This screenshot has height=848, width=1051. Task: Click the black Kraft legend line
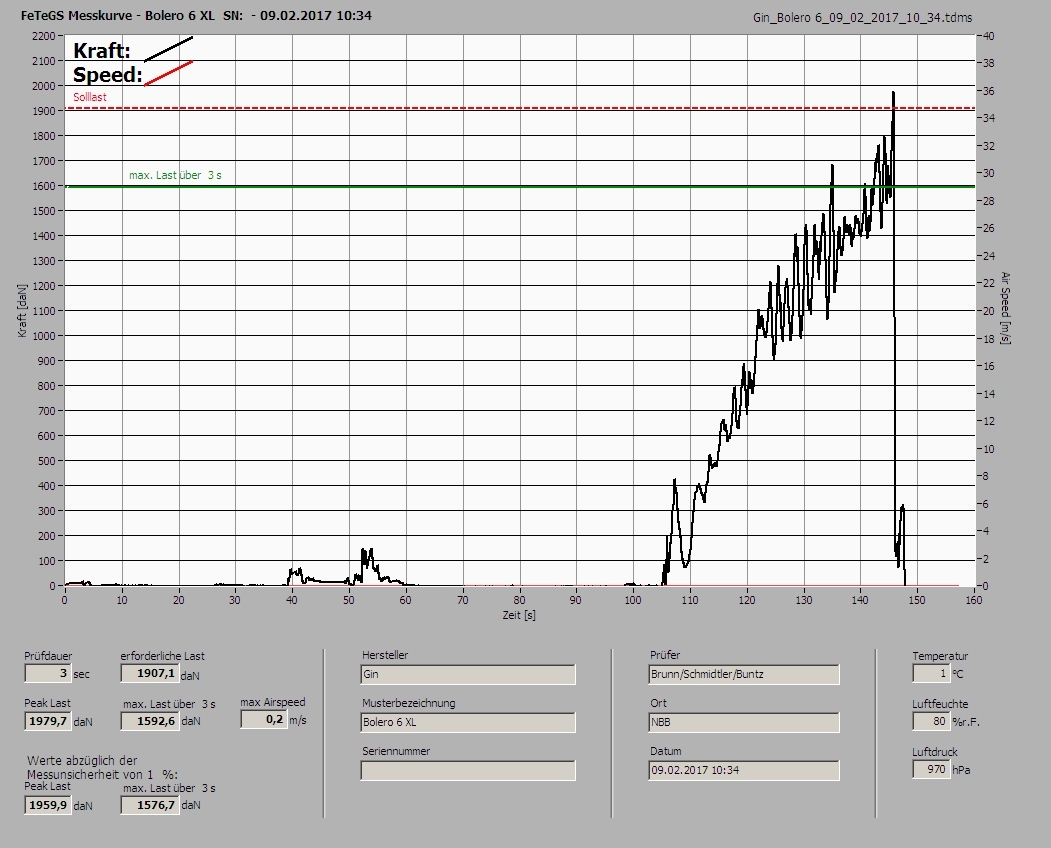169,49
